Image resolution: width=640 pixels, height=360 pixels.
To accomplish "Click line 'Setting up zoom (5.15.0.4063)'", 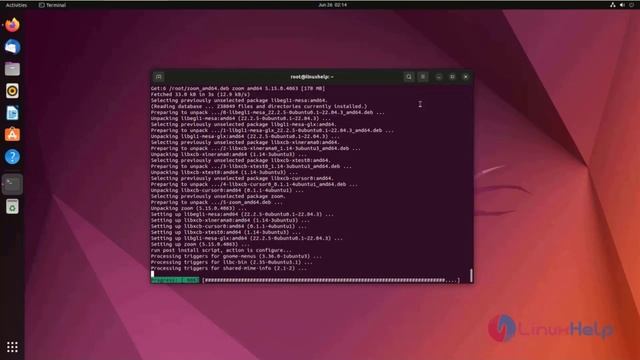I will [x=200, y=244].
